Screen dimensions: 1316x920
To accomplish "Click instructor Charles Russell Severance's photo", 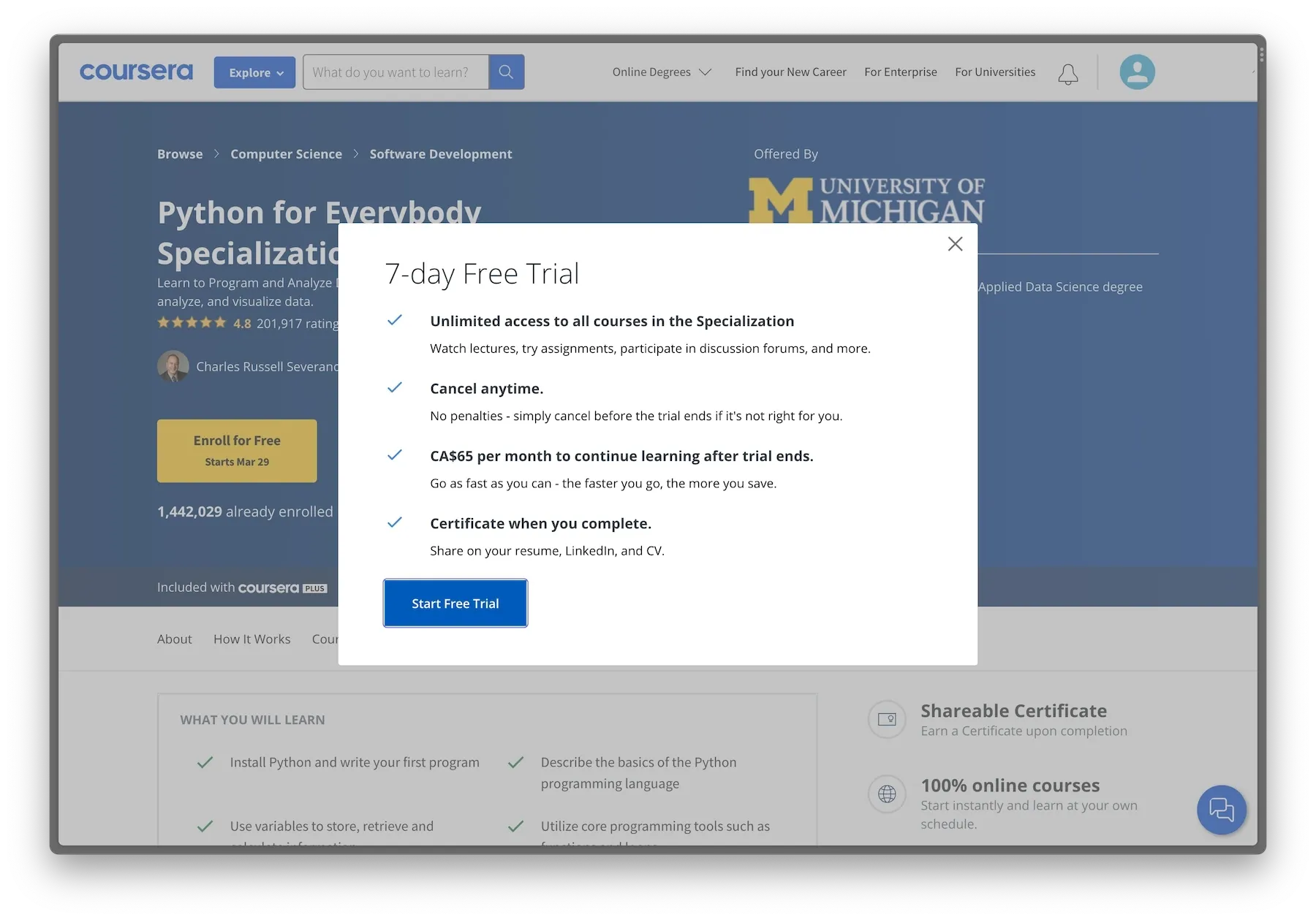I will click(x=173, y=366).
